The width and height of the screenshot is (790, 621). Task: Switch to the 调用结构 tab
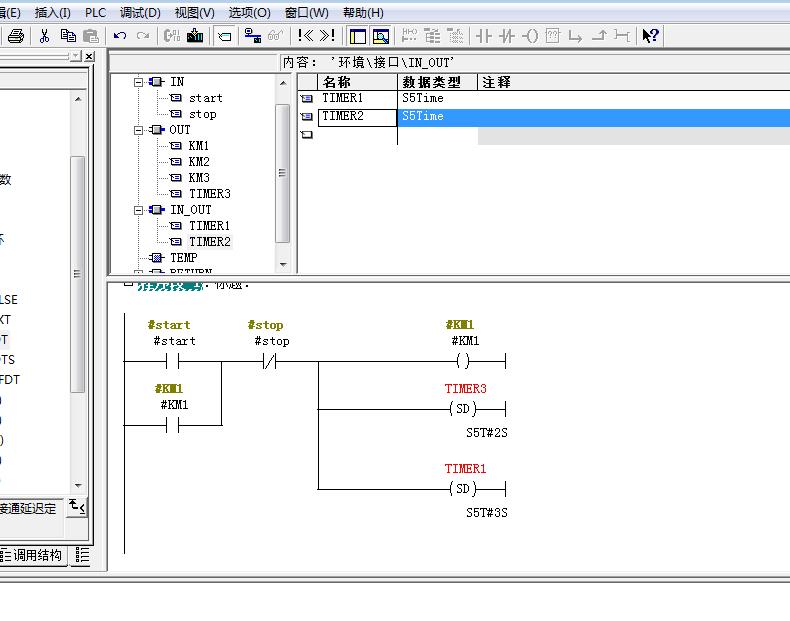coord(36,555)
